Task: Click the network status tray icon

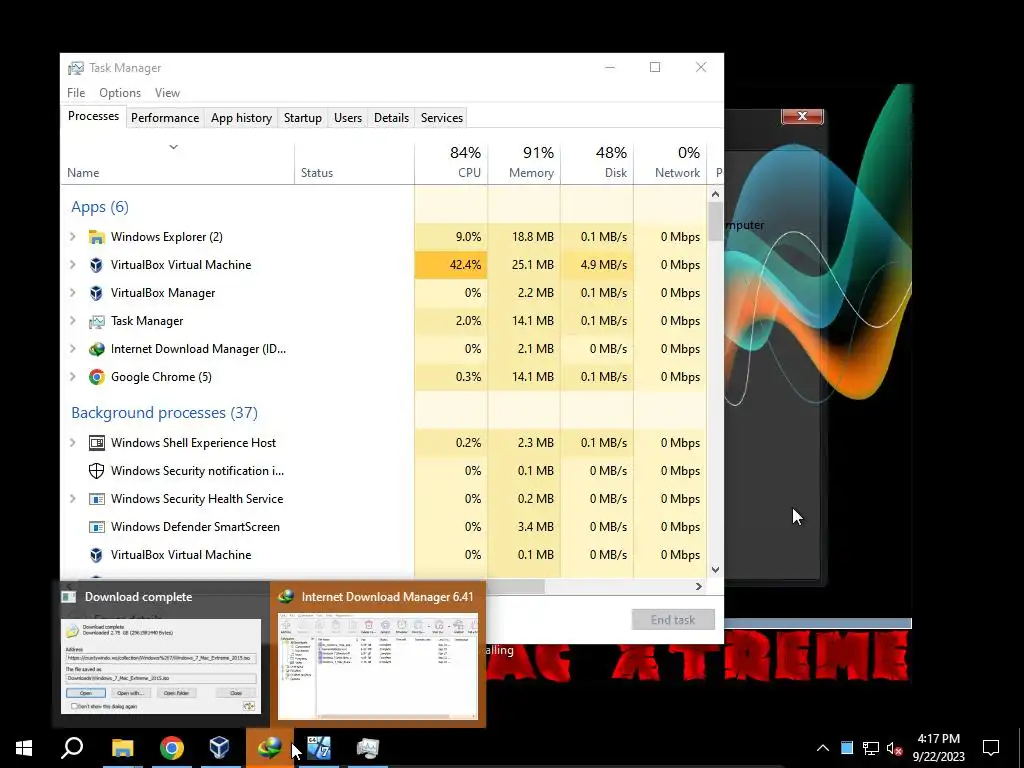Action: point(871,748)
